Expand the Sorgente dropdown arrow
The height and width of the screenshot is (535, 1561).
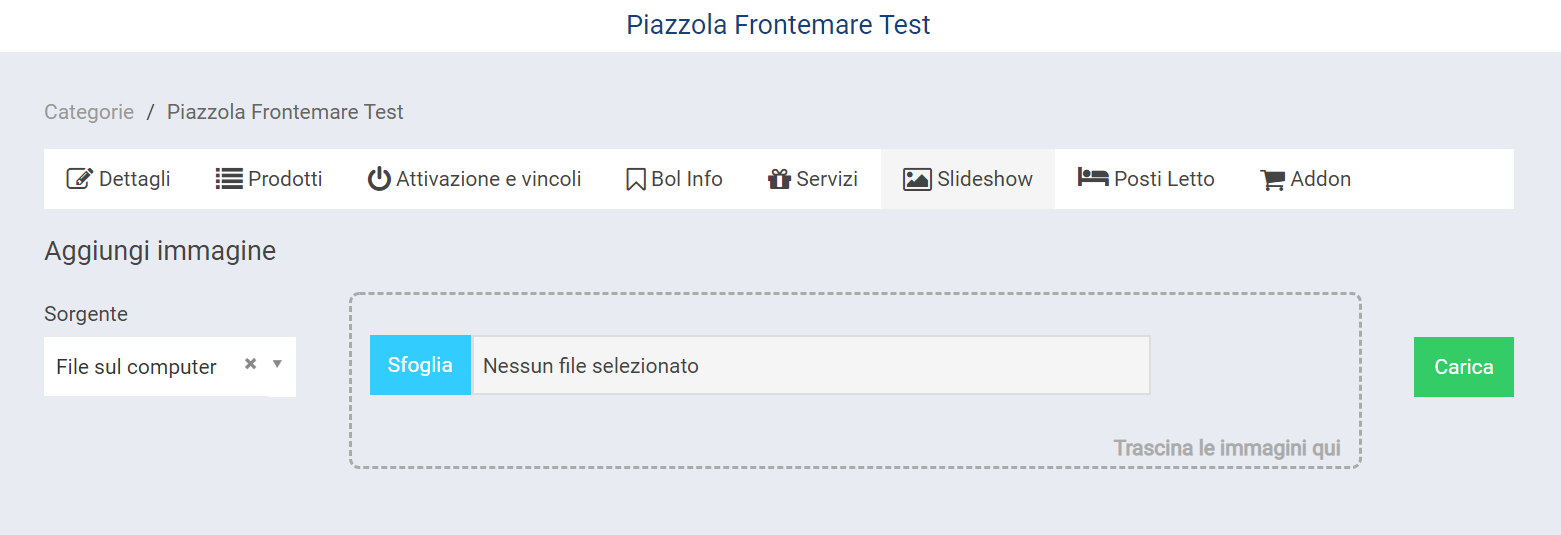coord(278,364)
